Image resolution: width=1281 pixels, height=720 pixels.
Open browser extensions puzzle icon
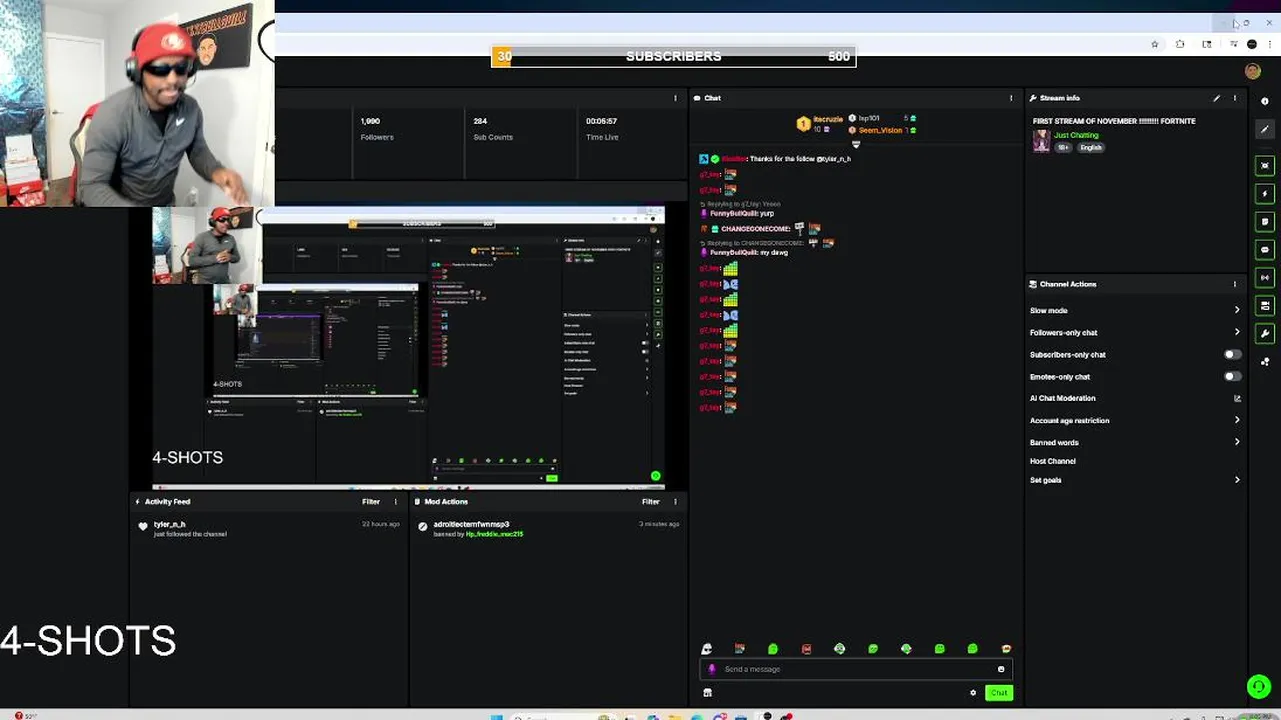pyautogui.click(x=1181, y=44)
